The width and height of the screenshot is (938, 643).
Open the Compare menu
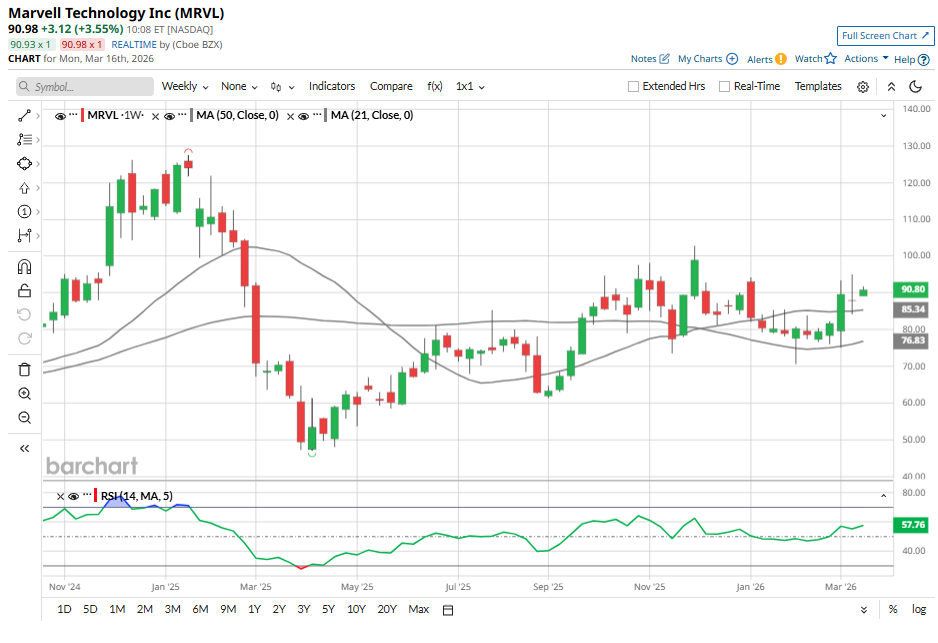391,86
